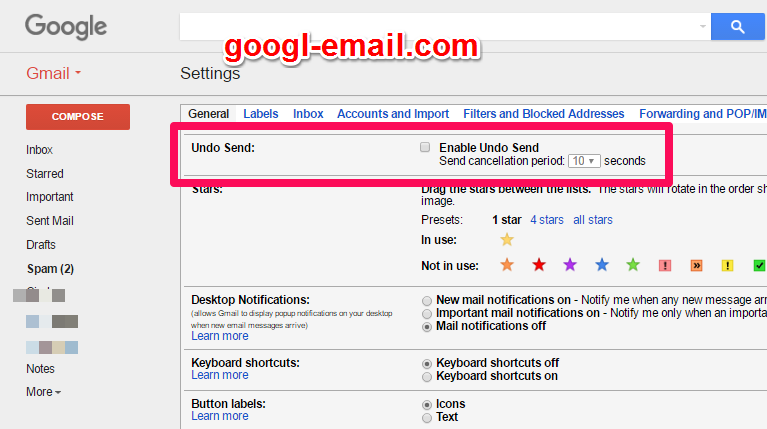Open Button labels Learn more link

click(x=220, y=416)
